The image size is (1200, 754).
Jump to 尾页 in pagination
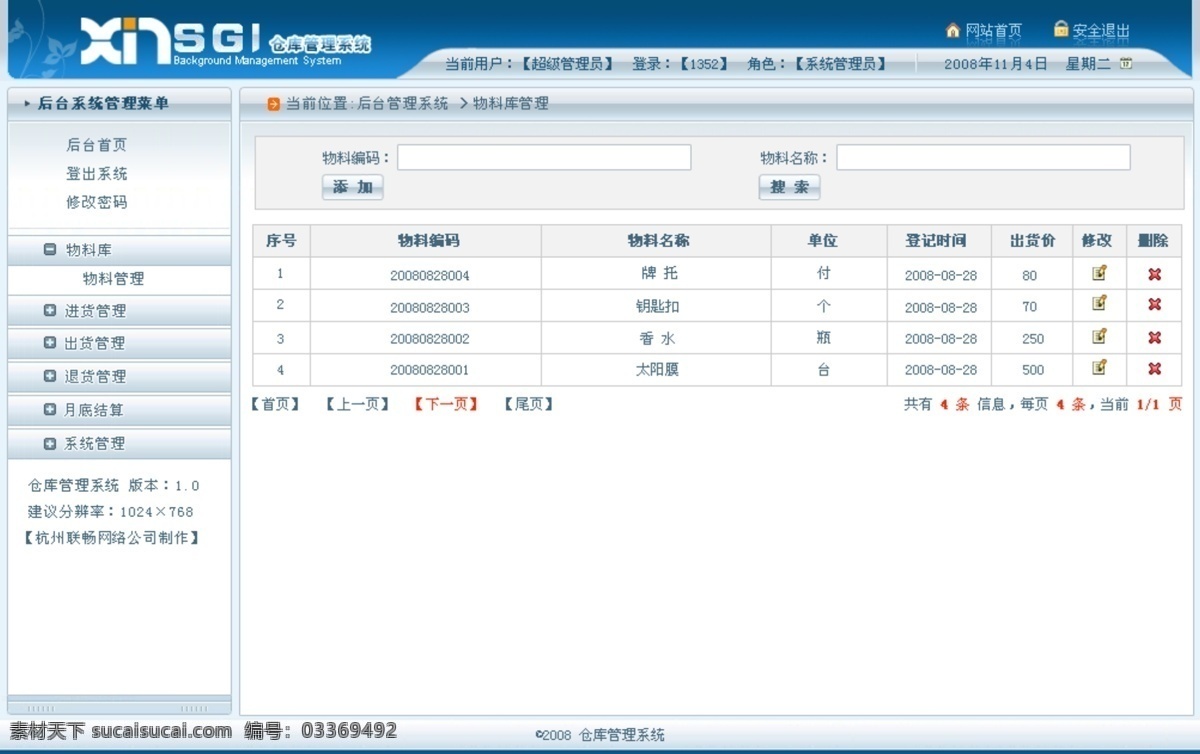pyautogui.click(x=528, y=404)
